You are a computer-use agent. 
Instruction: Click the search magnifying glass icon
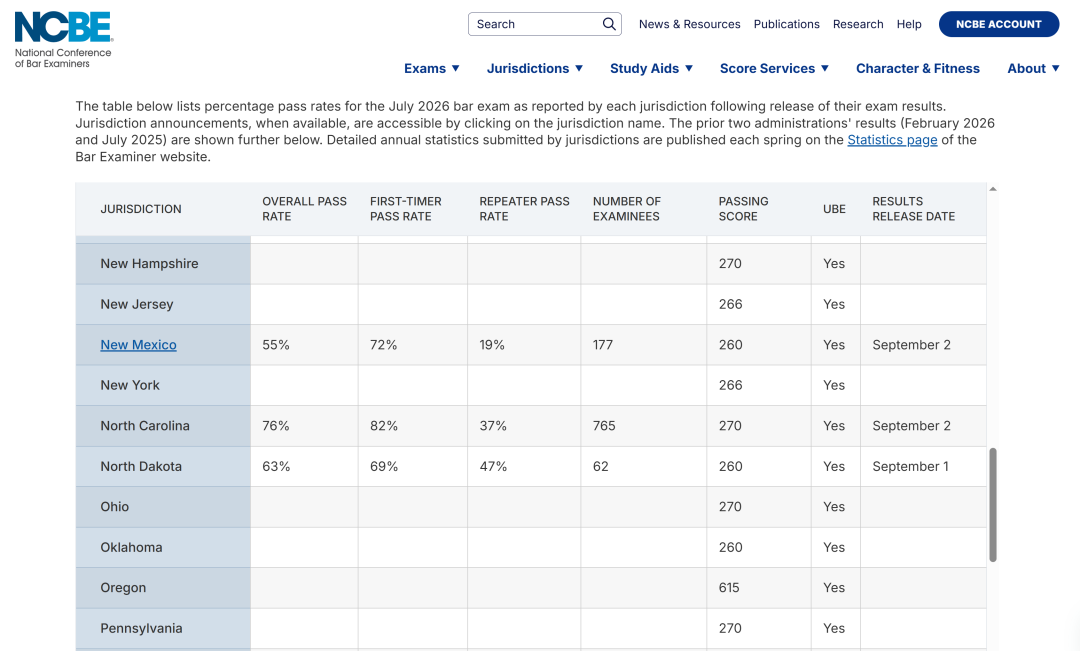pyautogui.click(x=609, y=24)
